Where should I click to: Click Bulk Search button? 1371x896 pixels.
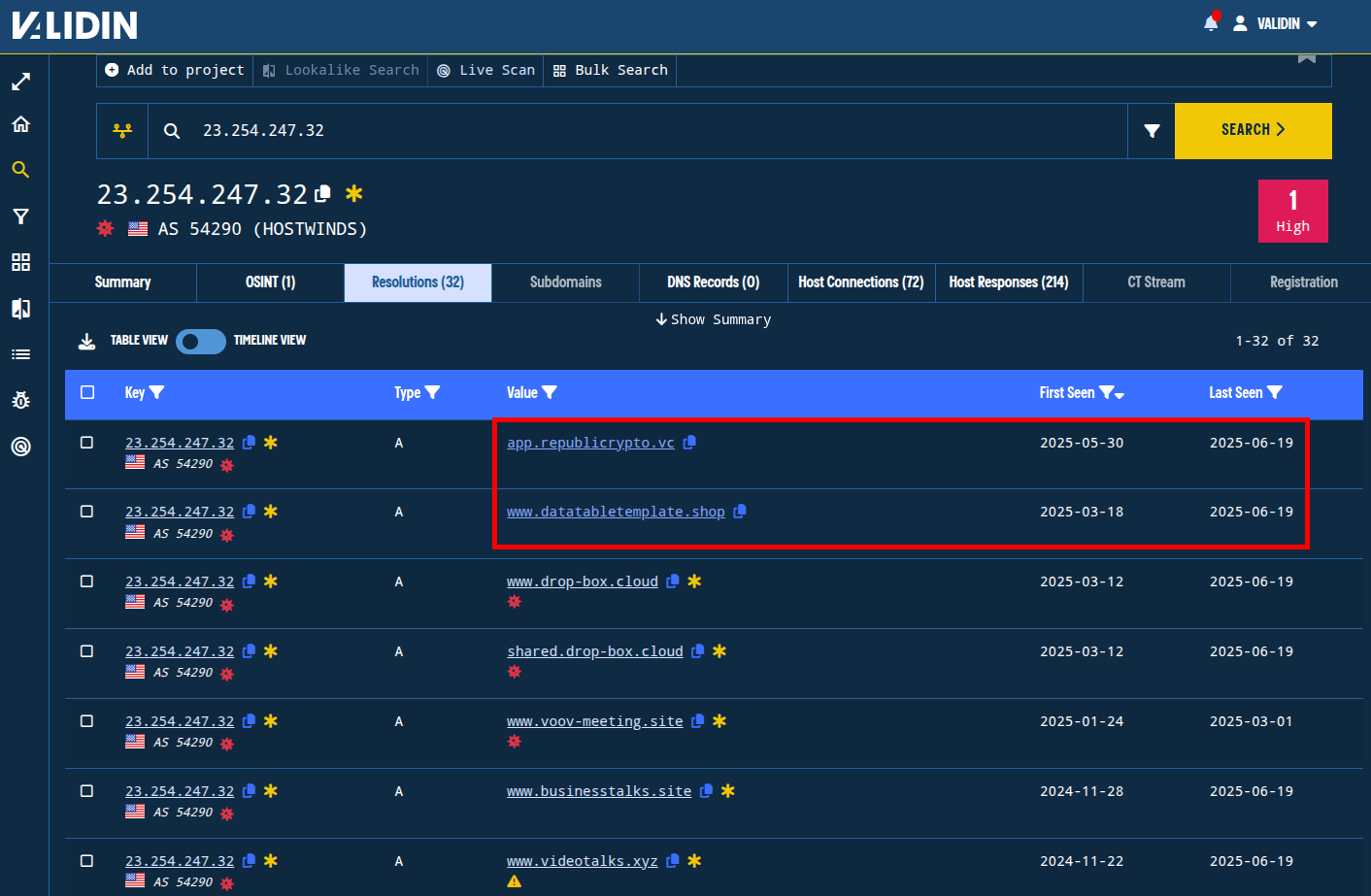(610, 70)
